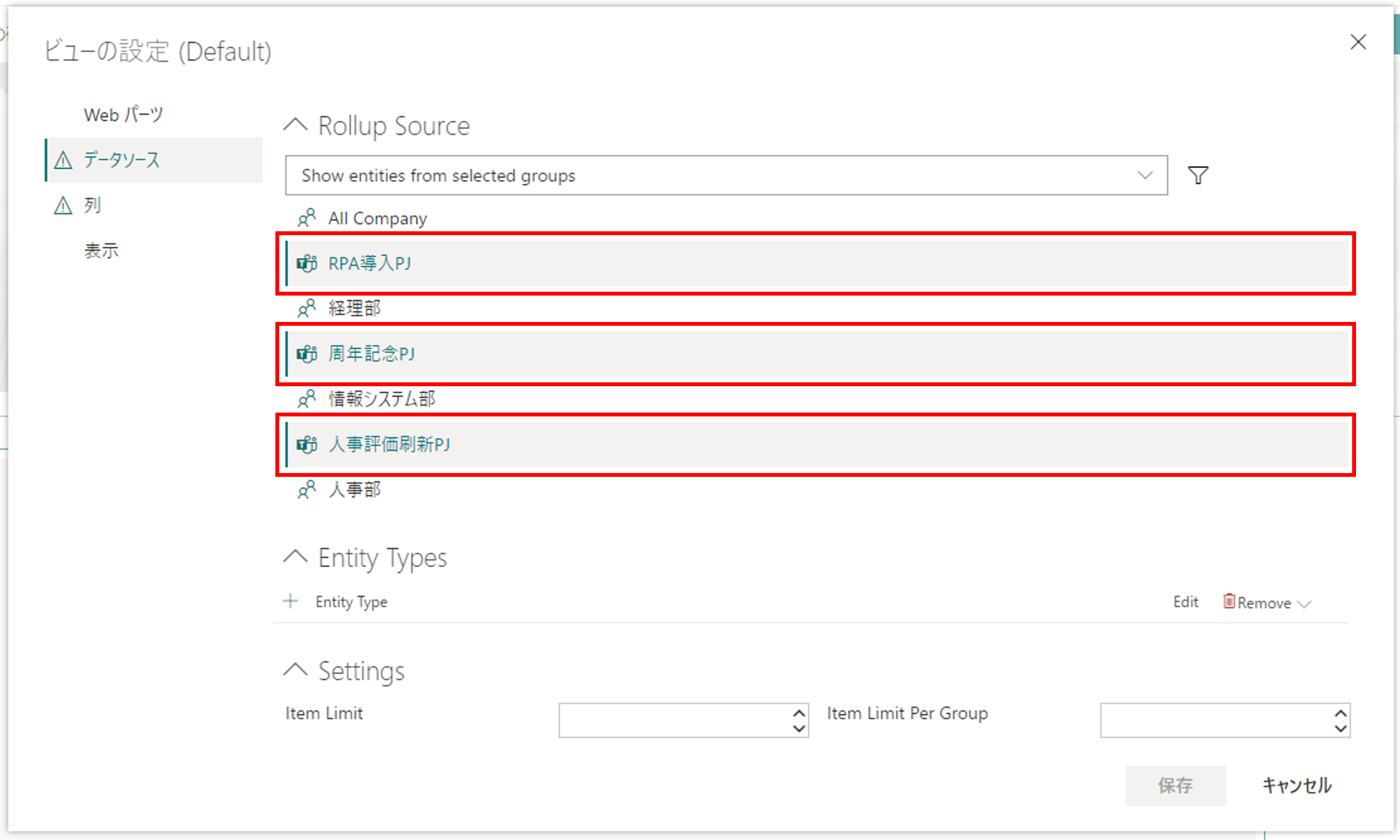
Task: Click the red Remove trash icon
Action: 1229,601
